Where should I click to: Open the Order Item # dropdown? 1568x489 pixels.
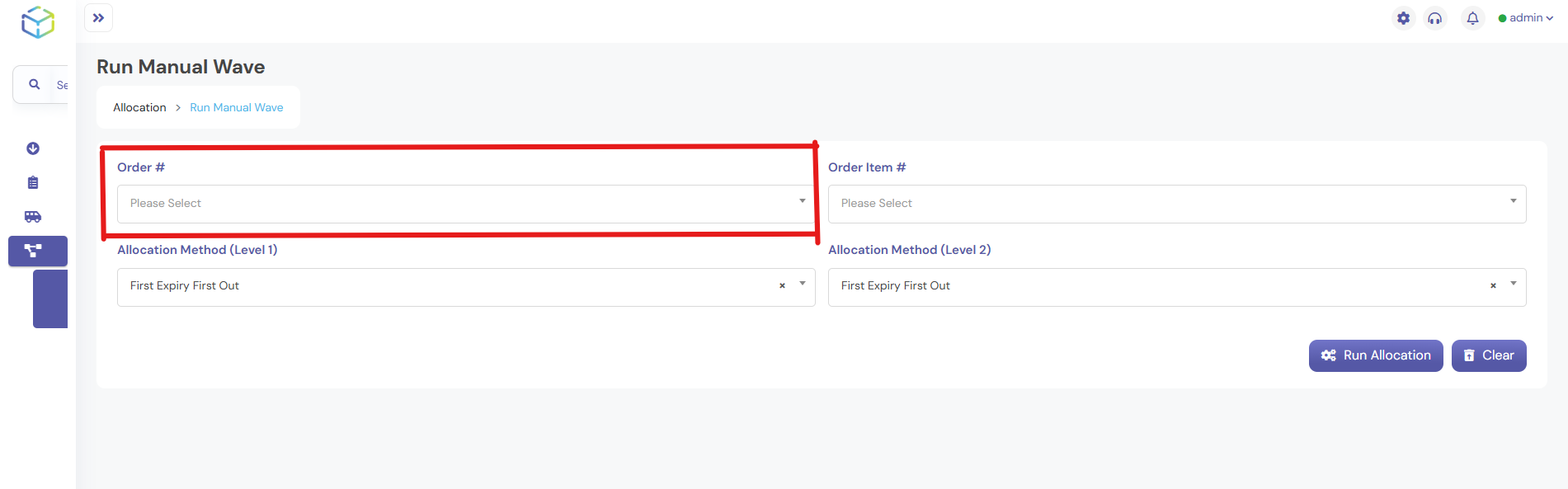(x=1176, y=203)
